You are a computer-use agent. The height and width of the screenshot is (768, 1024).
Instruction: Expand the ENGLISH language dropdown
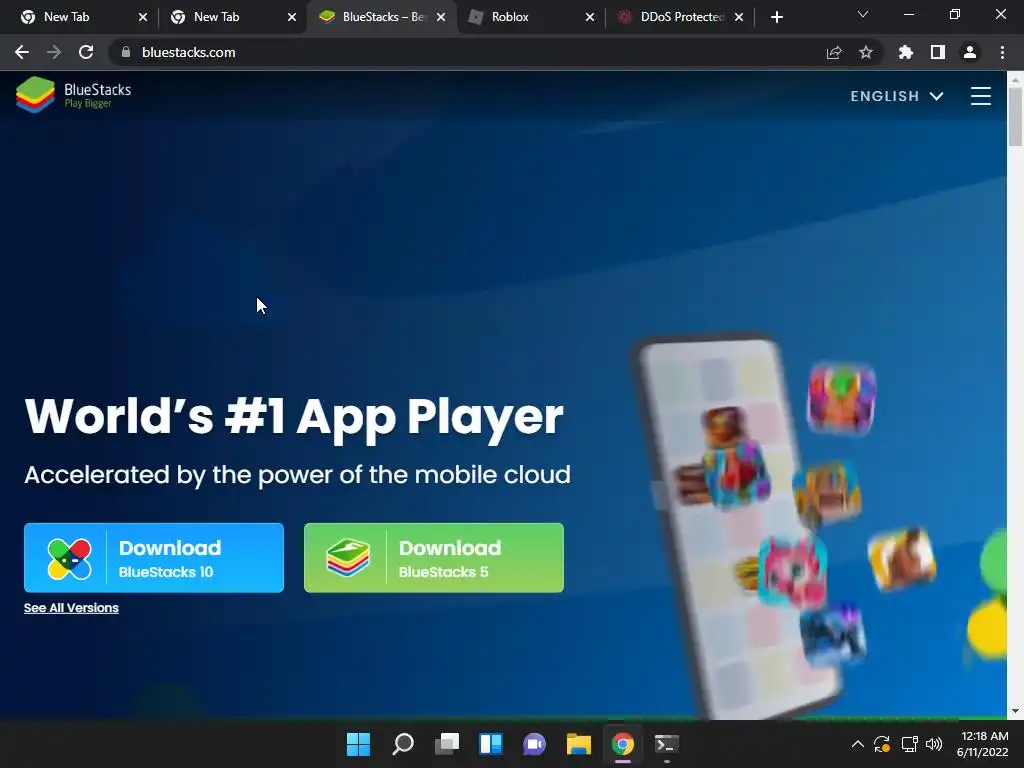(x=897, y=96)
